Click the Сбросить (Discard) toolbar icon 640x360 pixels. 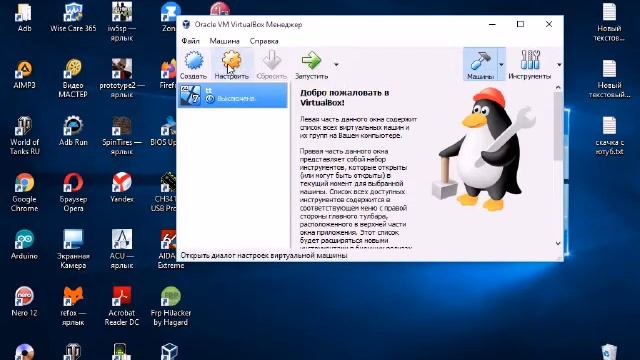pos(272,64)
